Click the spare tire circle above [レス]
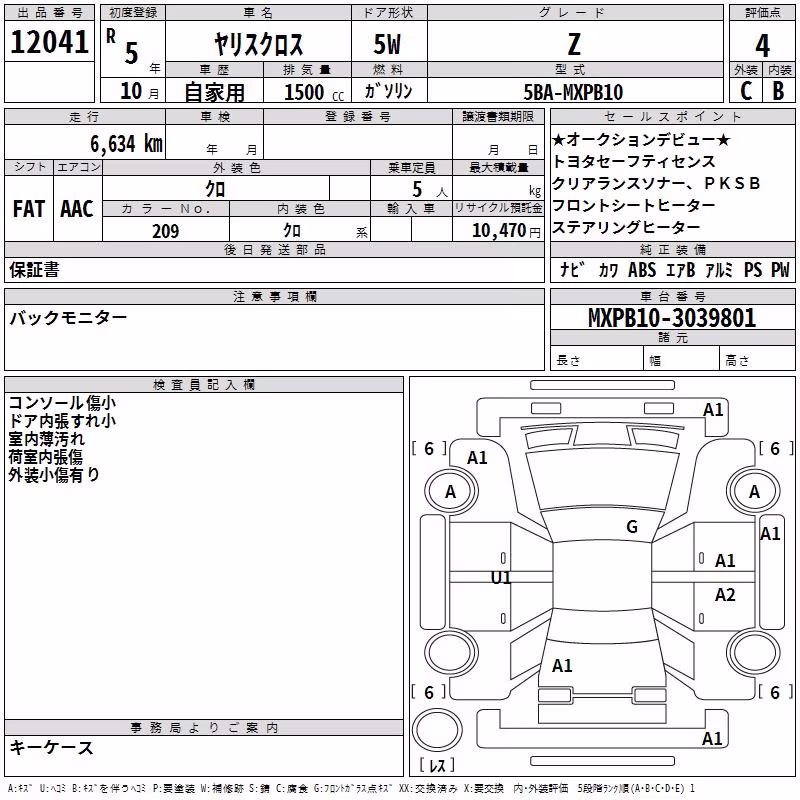 437,730
